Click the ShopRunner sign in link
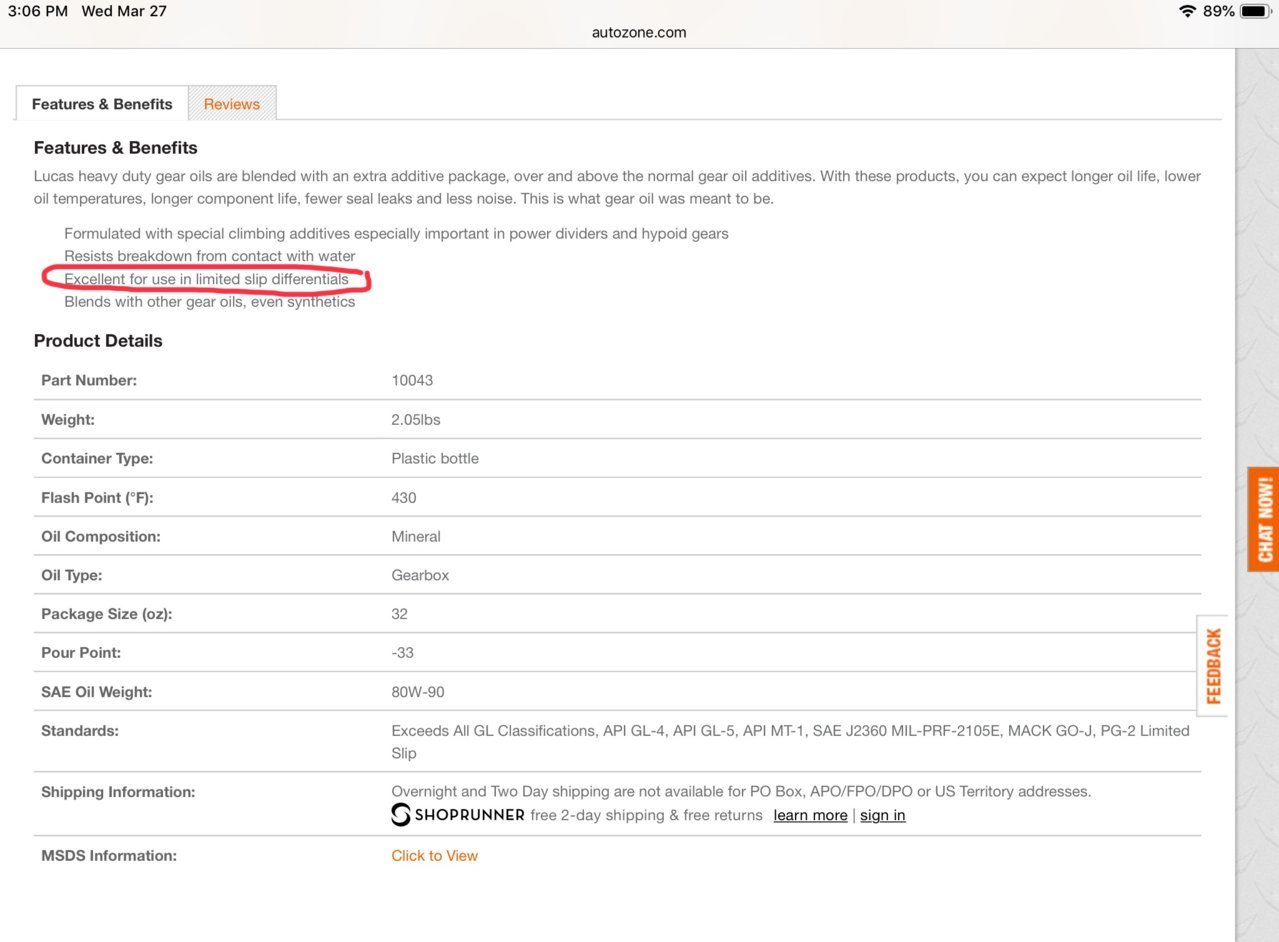 pyautogui.click(x=882, y=815)
